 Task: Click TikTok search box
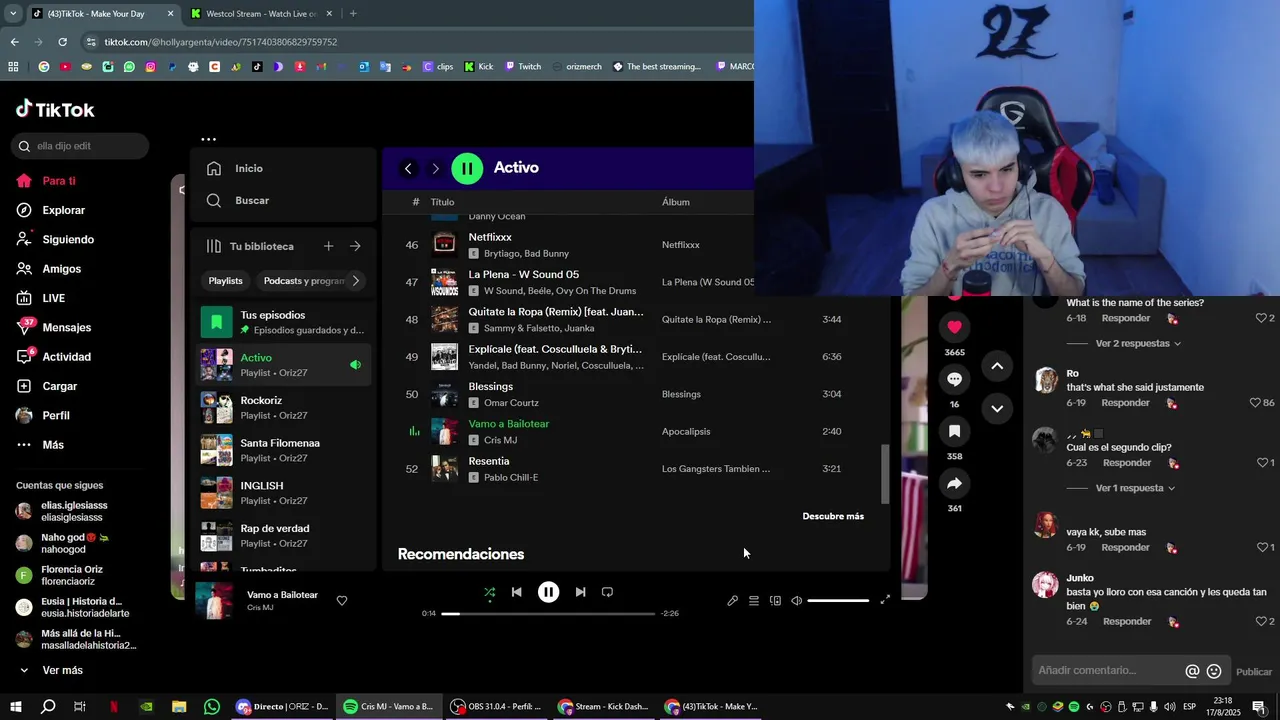[80, 146]
